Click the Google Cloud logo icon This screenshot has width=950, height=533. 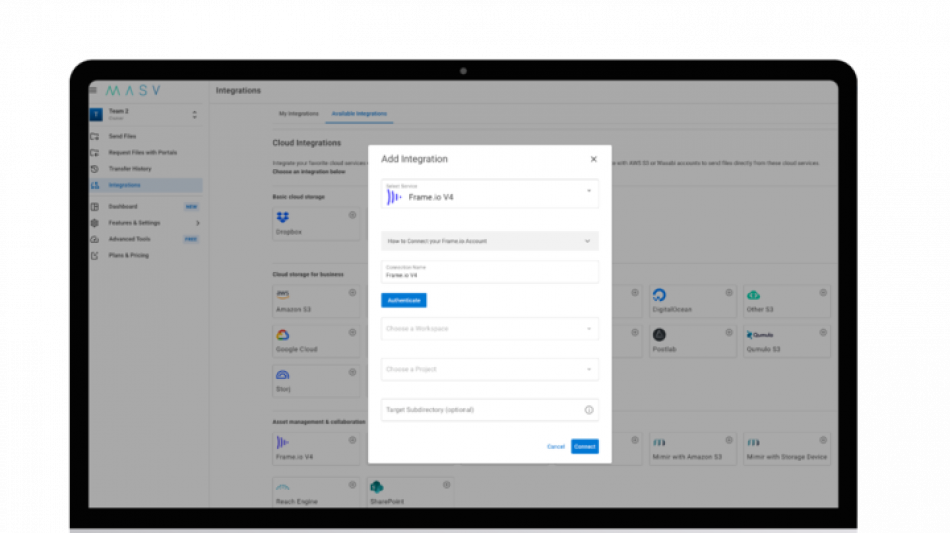pyautogui.click(x=283, y=335)
